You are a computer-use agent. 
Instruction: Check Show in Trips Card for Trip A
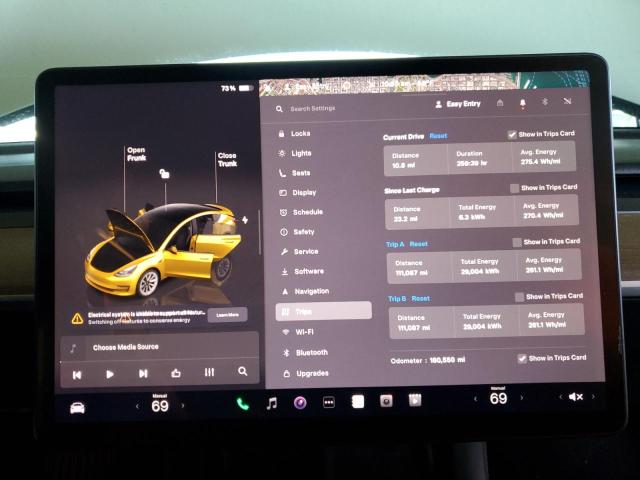click(517, 242)
